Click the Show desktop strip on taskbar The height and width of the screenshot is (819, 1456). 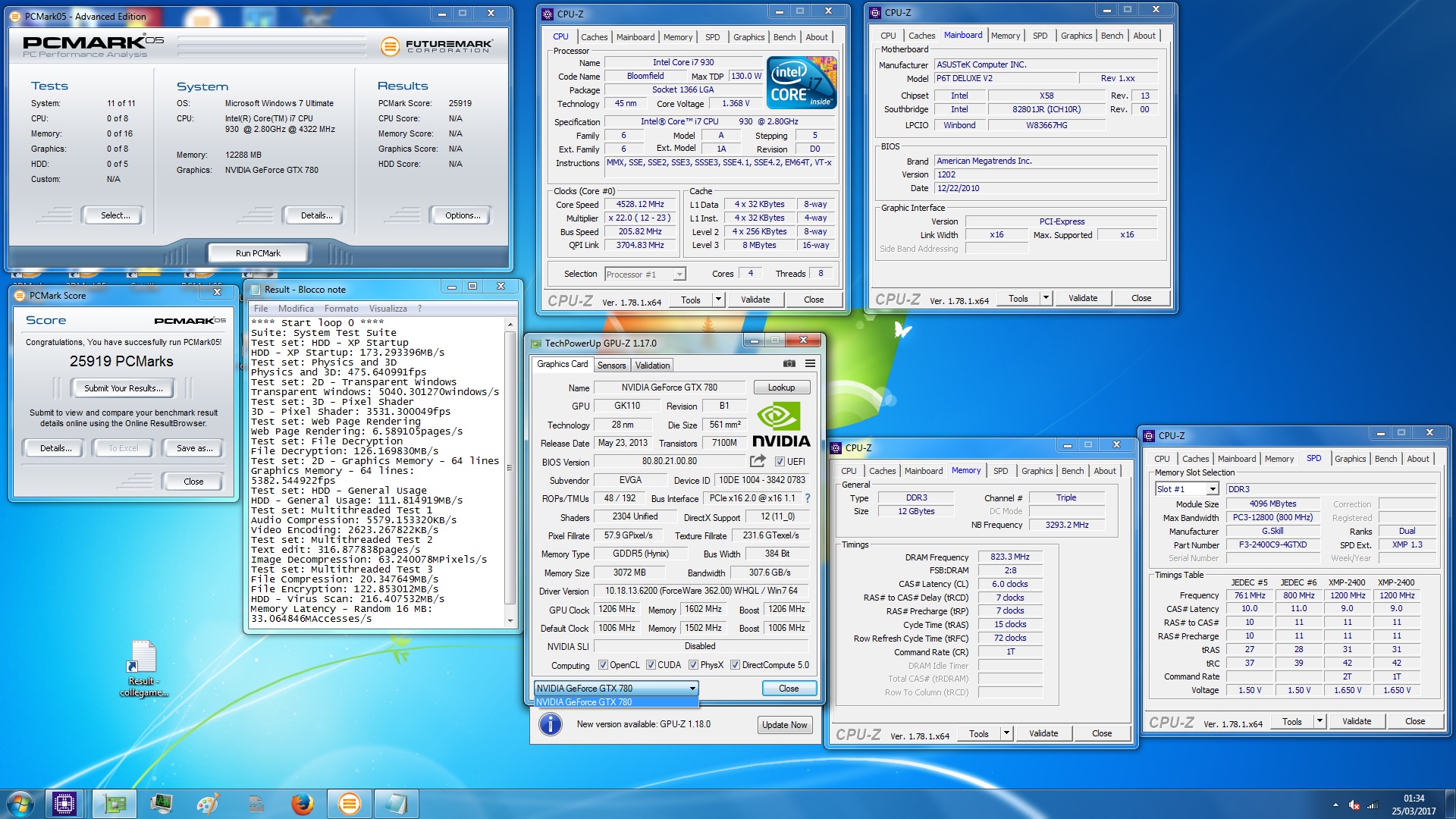coord(1450,804)
